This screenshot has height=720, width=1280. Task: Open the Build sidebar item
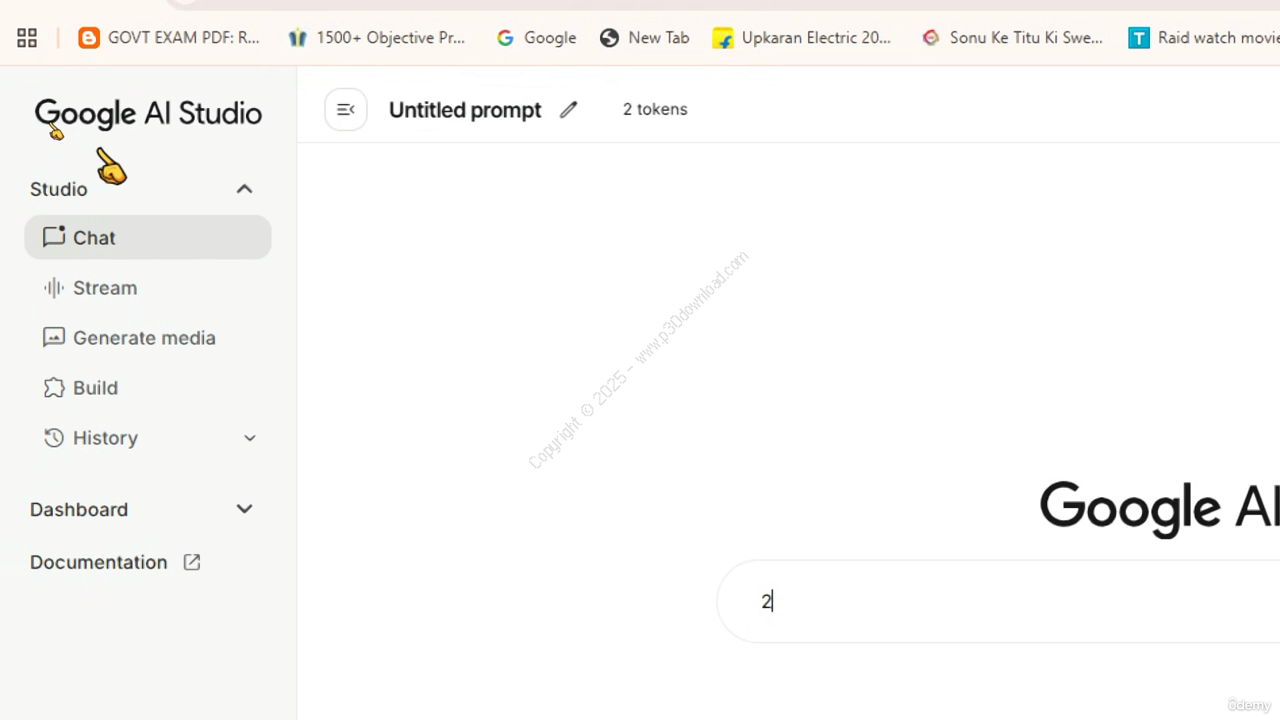96,388
